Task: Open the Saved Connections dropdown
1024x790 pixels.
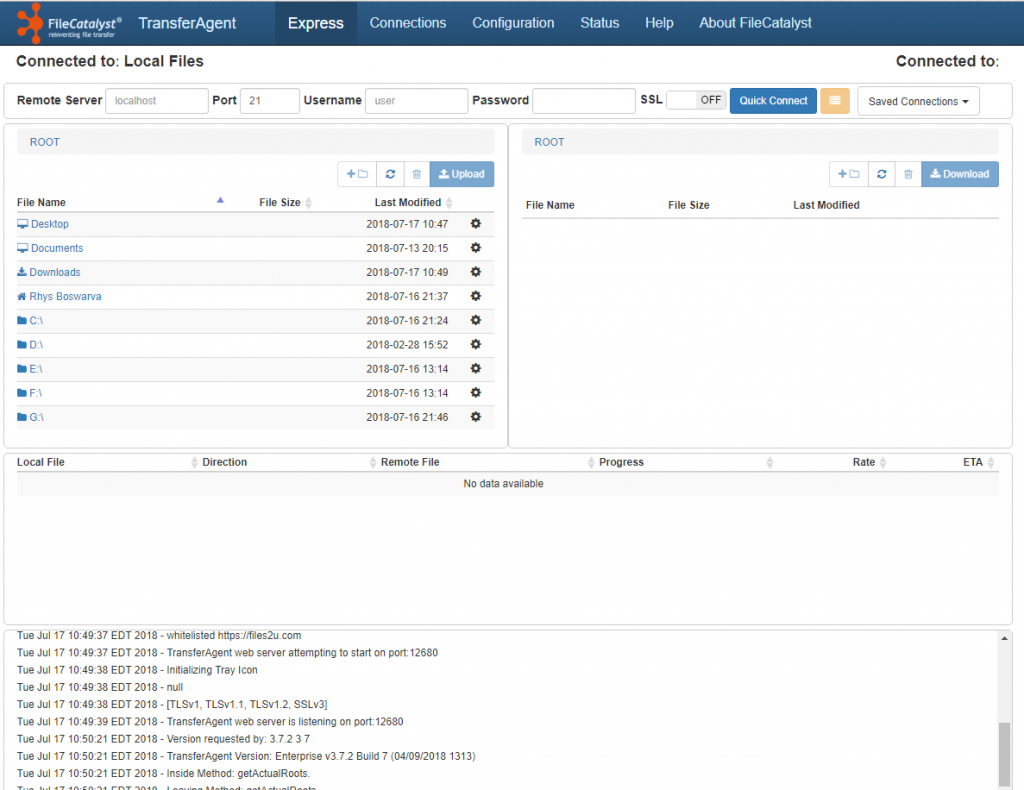Action: coord(918,101)
